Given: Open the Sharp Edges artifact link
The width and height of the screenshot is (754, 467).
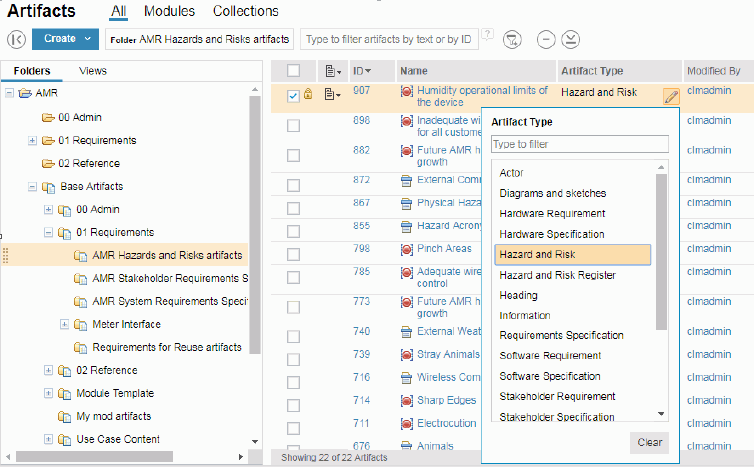Looking at the screenshot, I should click(x=446, y=400).
